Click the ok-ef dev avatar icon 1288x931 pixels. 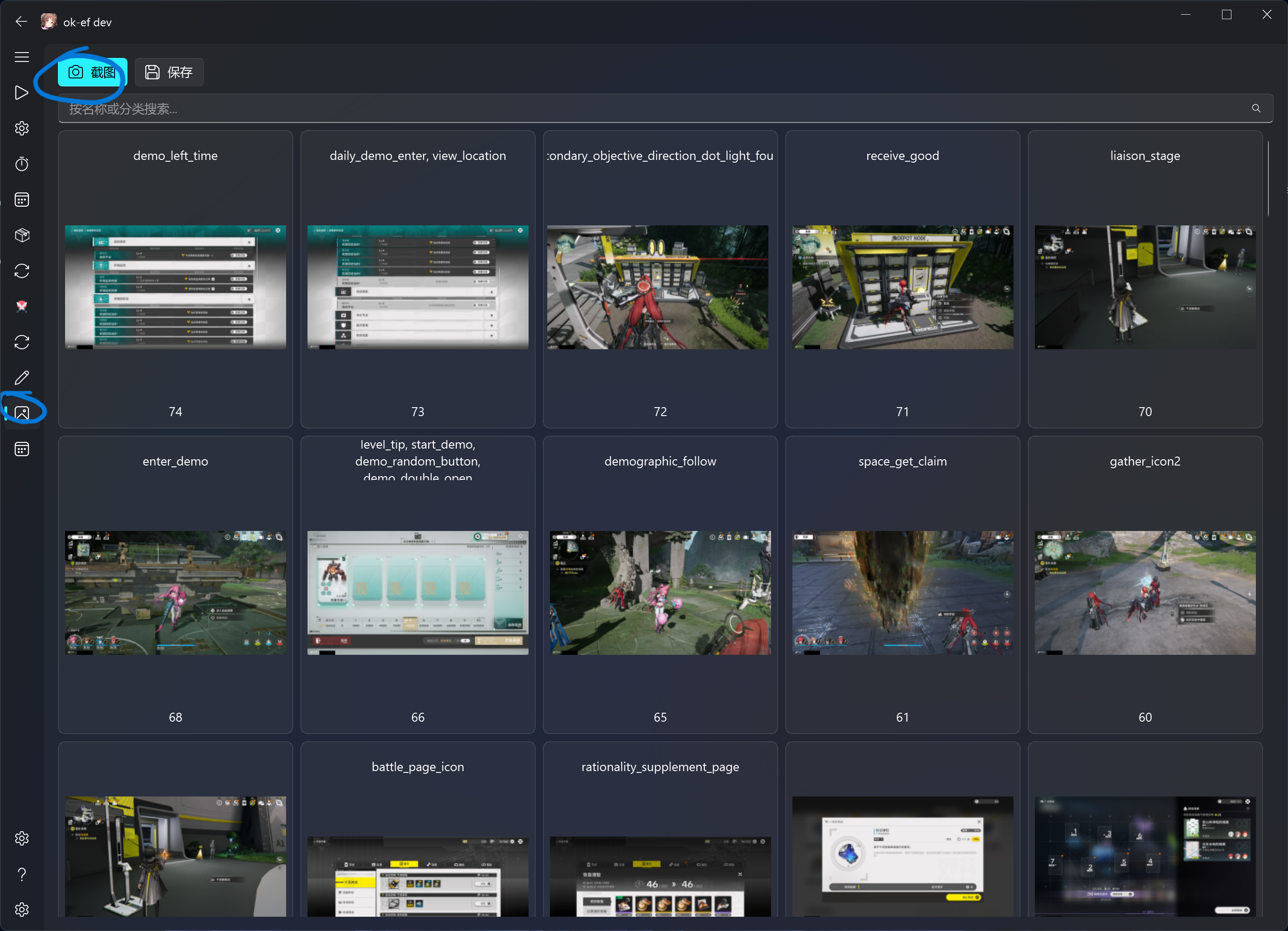(49, 21)
